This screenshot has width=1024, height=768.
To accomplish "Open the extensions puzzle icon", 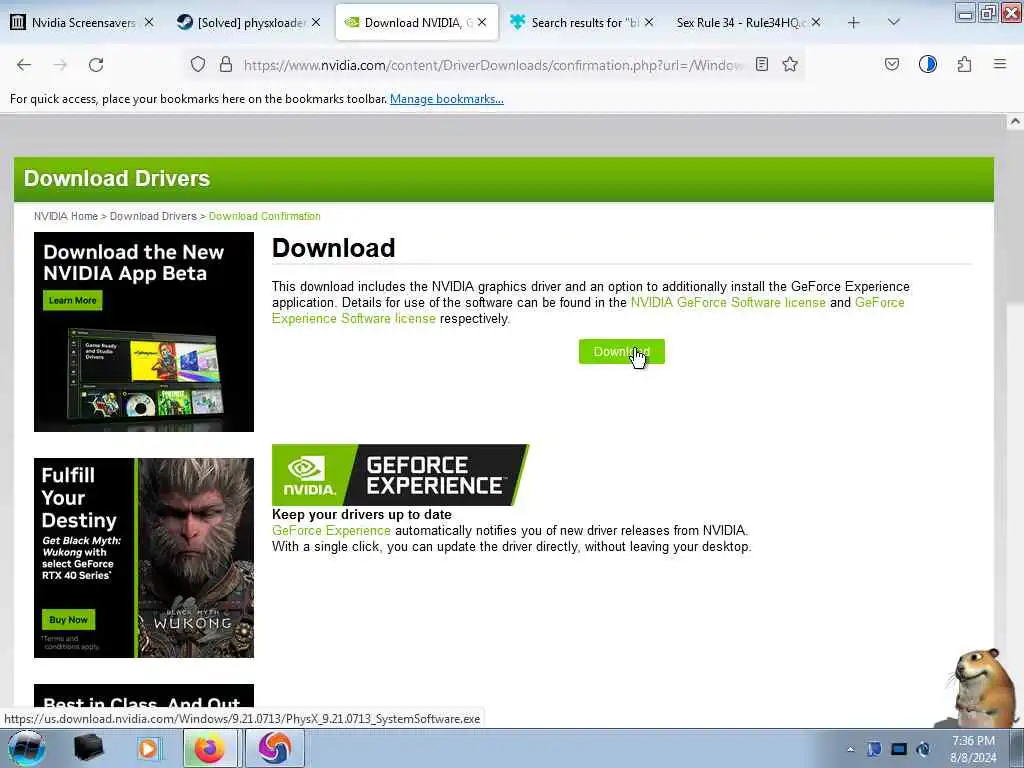I will coord(964,64).
